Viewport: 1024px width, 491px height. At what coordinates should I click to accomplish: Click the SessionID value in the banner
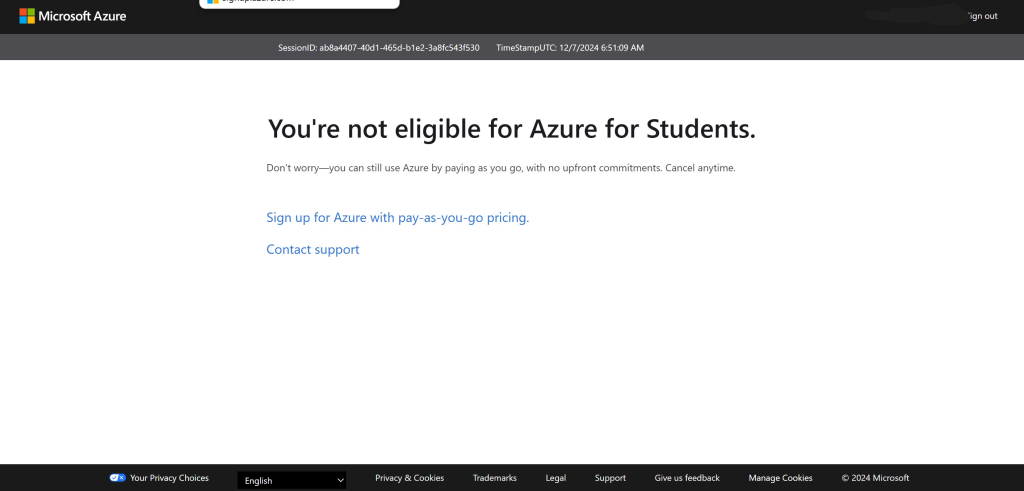pyautogui.click(x=399, y=47)
